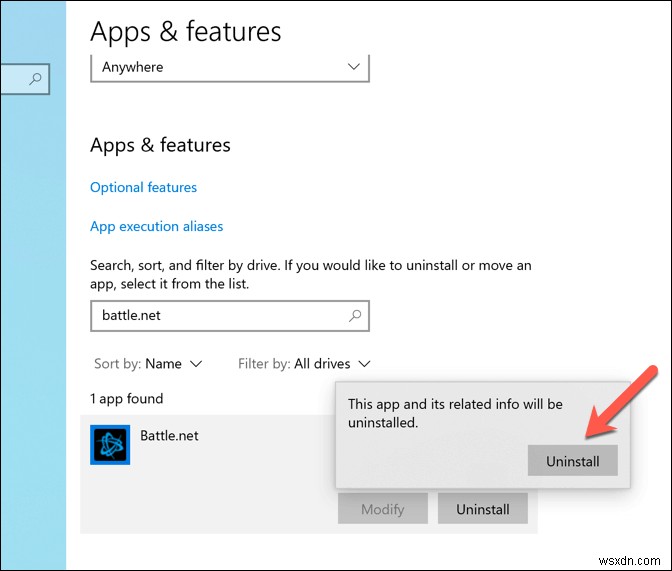Expand the Anywhere dropdown chevron

(353, 66)
